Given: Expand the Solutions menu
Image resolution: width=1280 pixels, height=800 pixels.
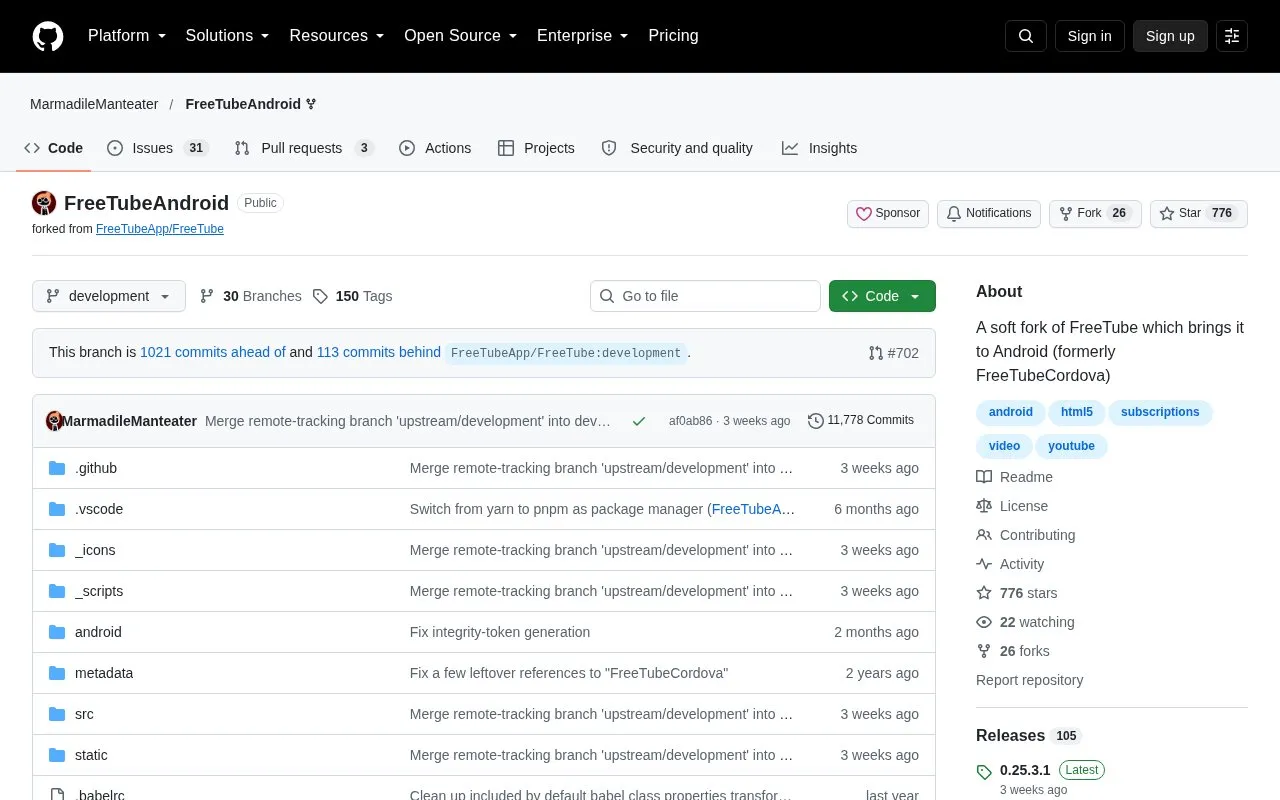Looking at the screenshot, I should 227,36.
